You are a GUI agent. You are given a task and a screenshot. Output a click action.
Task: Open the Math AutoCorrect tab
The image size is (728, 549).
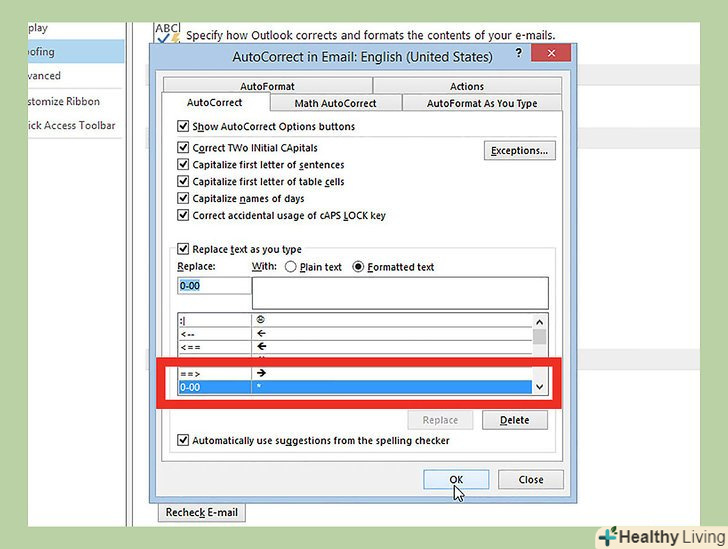[x=336, y=103]
